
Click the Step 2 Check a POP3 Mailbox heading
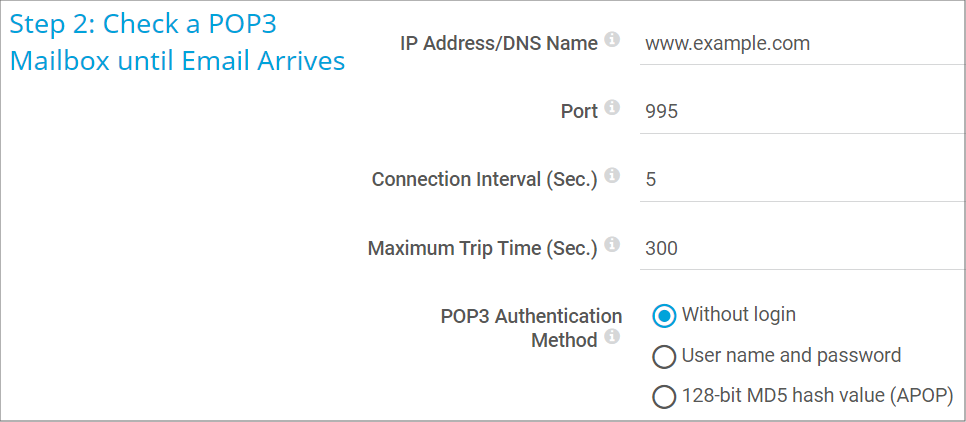coord(177,43)
